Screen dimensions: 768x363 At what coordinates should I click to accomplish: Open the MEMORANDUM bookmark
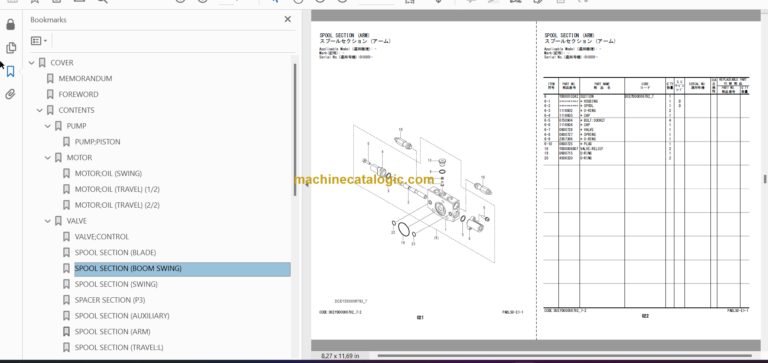click(x=85, y=78)
